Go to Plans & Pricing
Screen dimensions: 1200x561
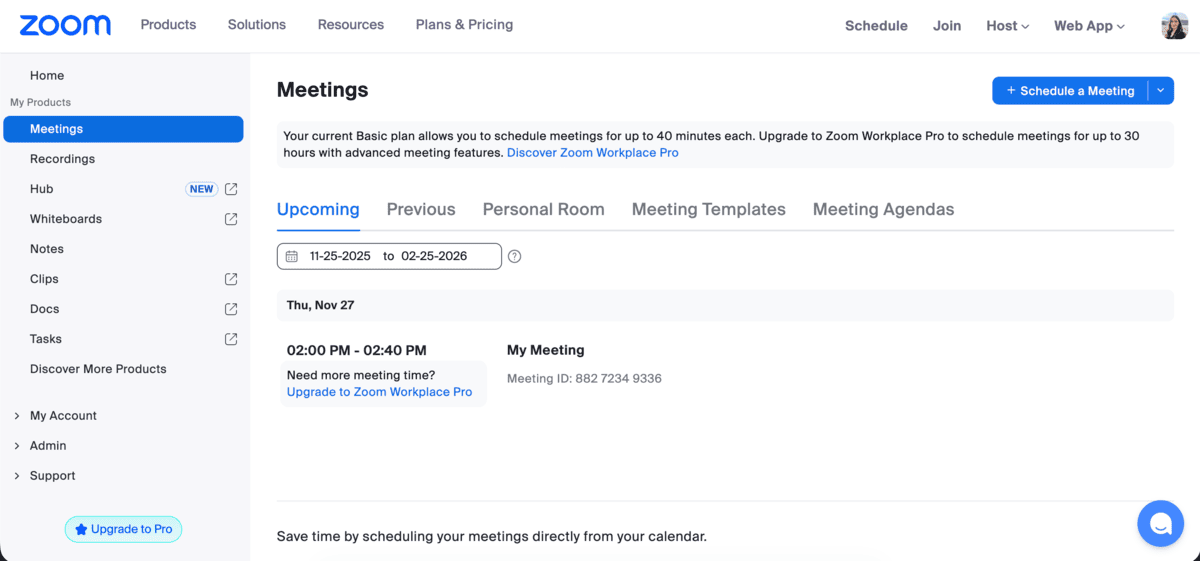click(x=465, y=25)
